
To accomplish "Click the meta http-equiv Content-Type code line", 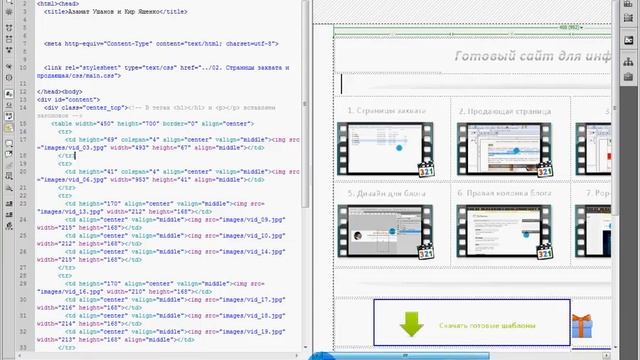I will 161,44.
